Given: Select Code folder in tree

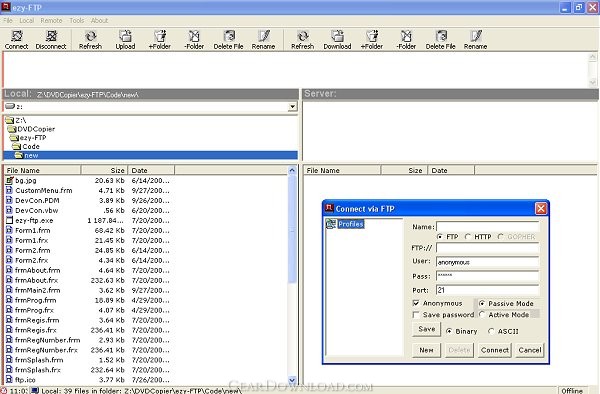Looking at the screenshot, I should pyautogui.click(x=26, y=147).
